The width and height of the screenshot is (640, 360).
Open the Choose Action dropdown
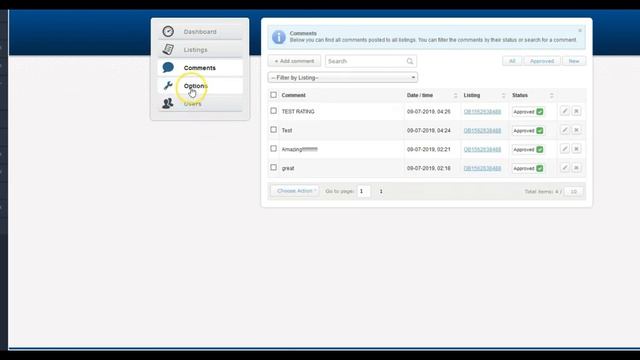click(x=295, y=191)
